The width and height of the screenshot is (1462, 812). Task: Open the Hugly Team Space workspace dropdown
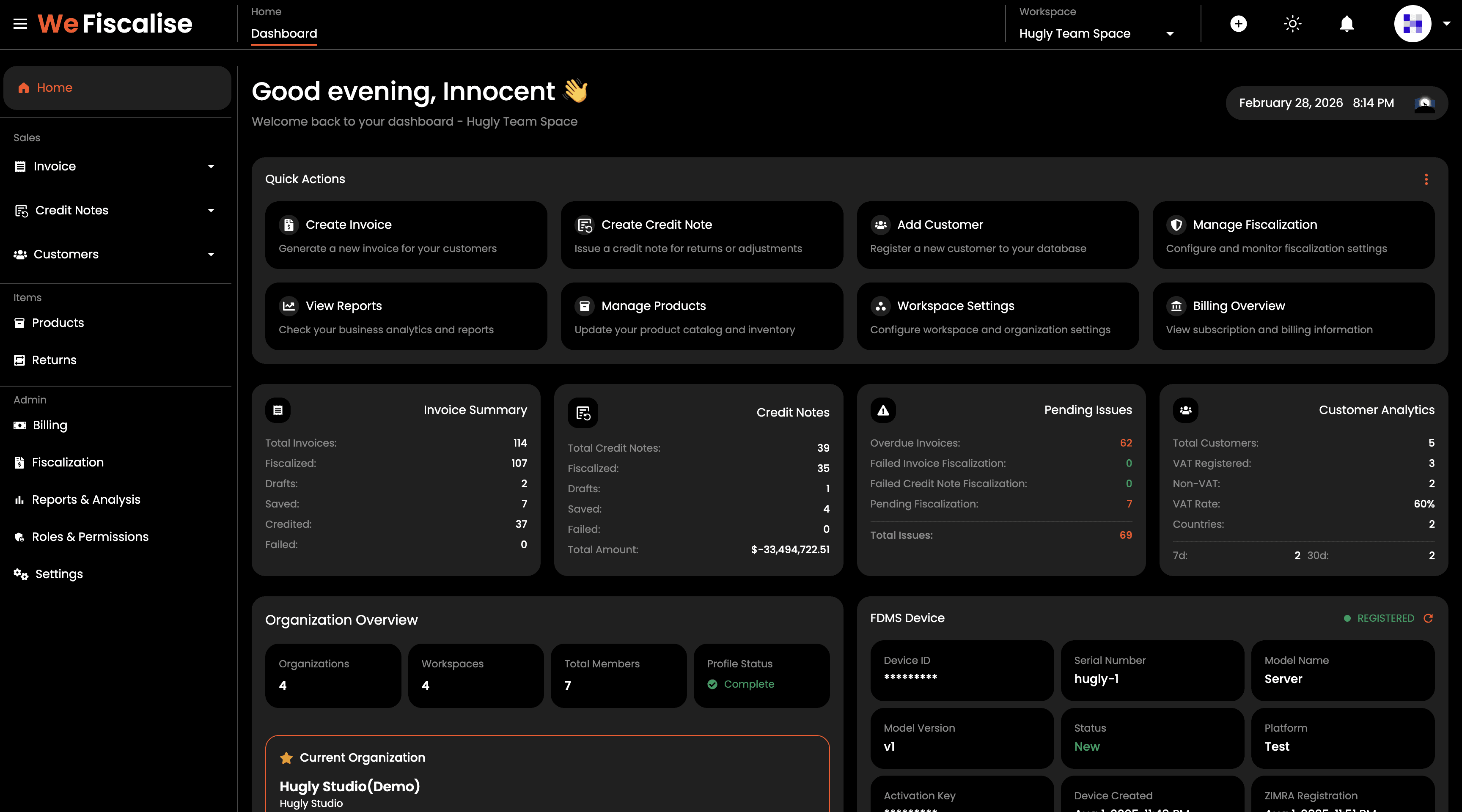1095,33
